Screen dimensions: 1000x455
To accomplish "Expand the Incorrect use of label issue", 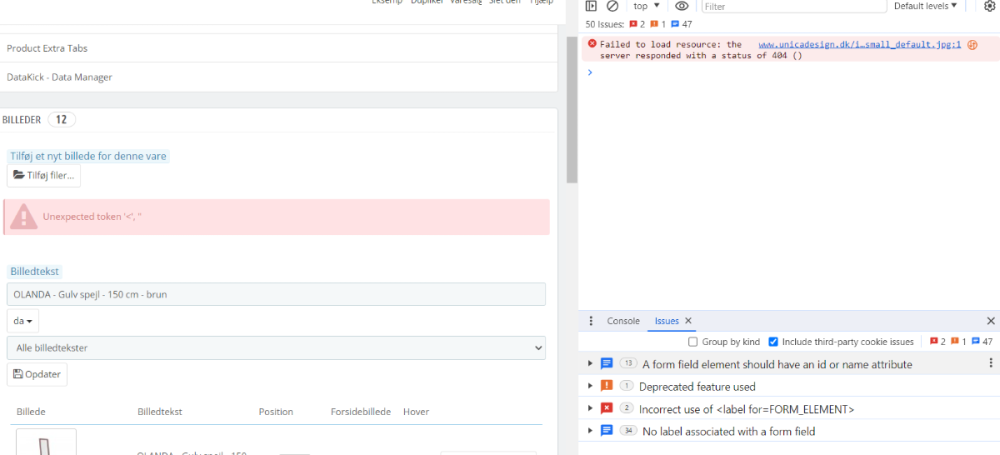I will [x=591, y=409].
